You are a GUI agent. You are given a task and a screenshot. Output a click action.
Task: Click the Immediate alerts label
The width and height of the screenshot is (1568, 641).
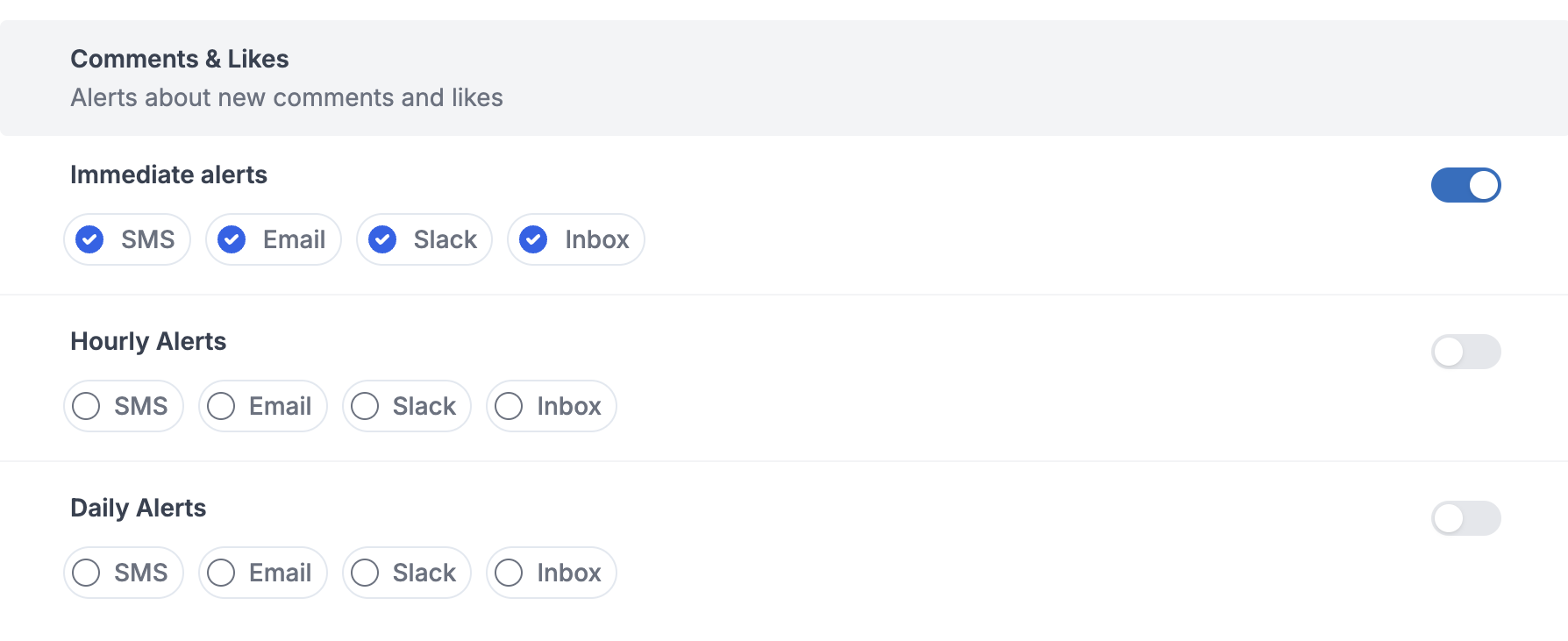[x=168, y=174]
